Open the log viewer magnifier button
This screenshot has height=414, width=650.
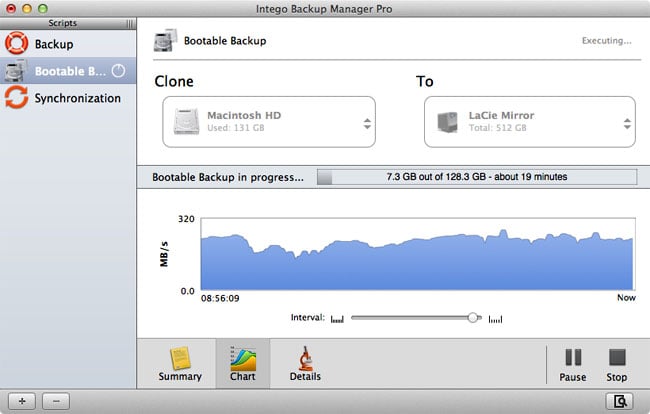point(620,401)
